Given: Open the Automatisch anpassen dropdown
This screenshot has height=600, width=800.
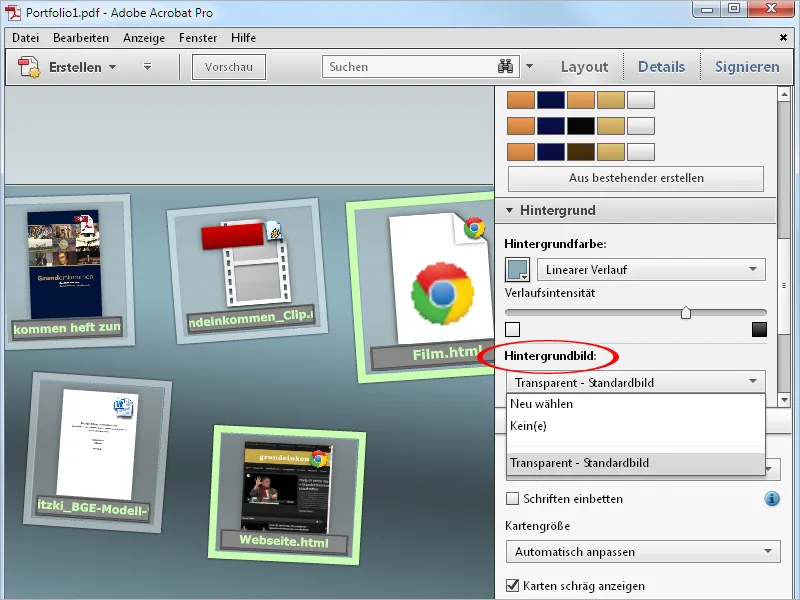Looking at the screenshot, I should (x=643, y=552).
